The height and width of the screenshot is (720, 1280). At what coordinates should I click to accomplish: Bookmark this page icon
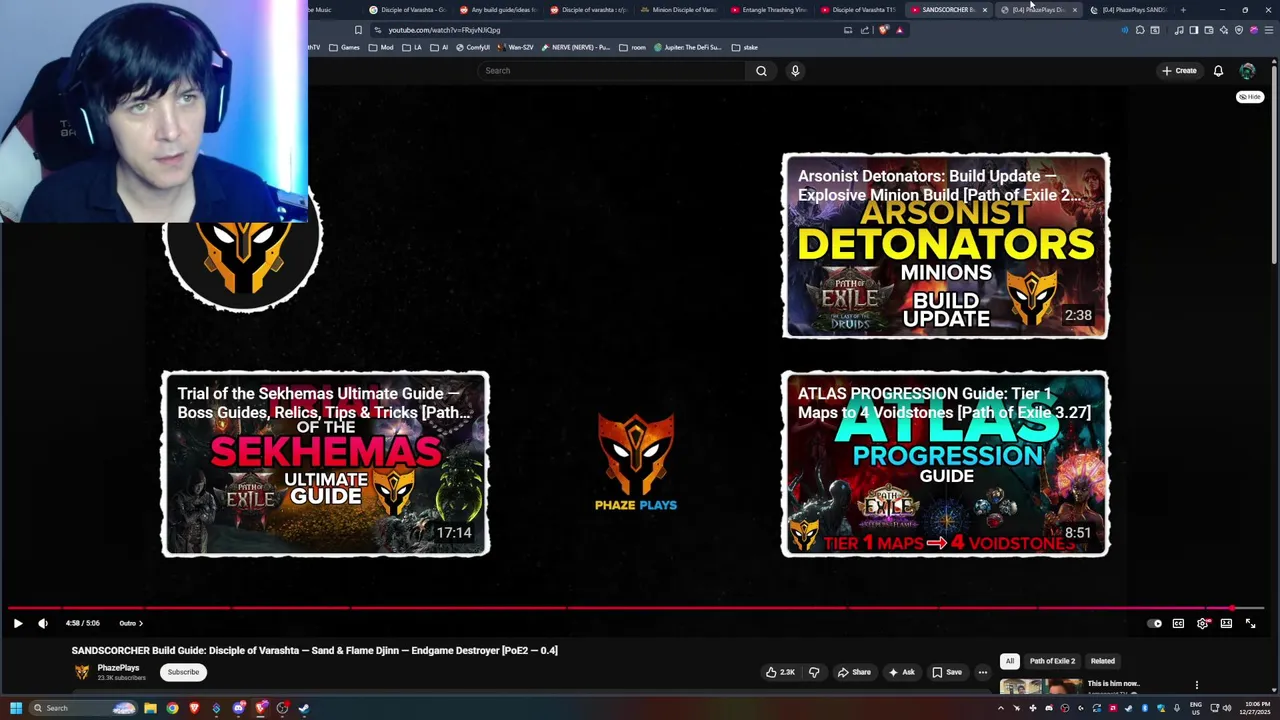(x=358, y=30)
